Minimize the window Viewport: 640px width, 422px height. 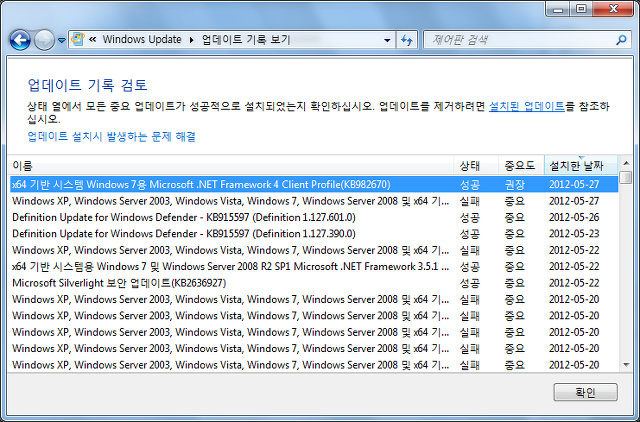tap(558, 9)
